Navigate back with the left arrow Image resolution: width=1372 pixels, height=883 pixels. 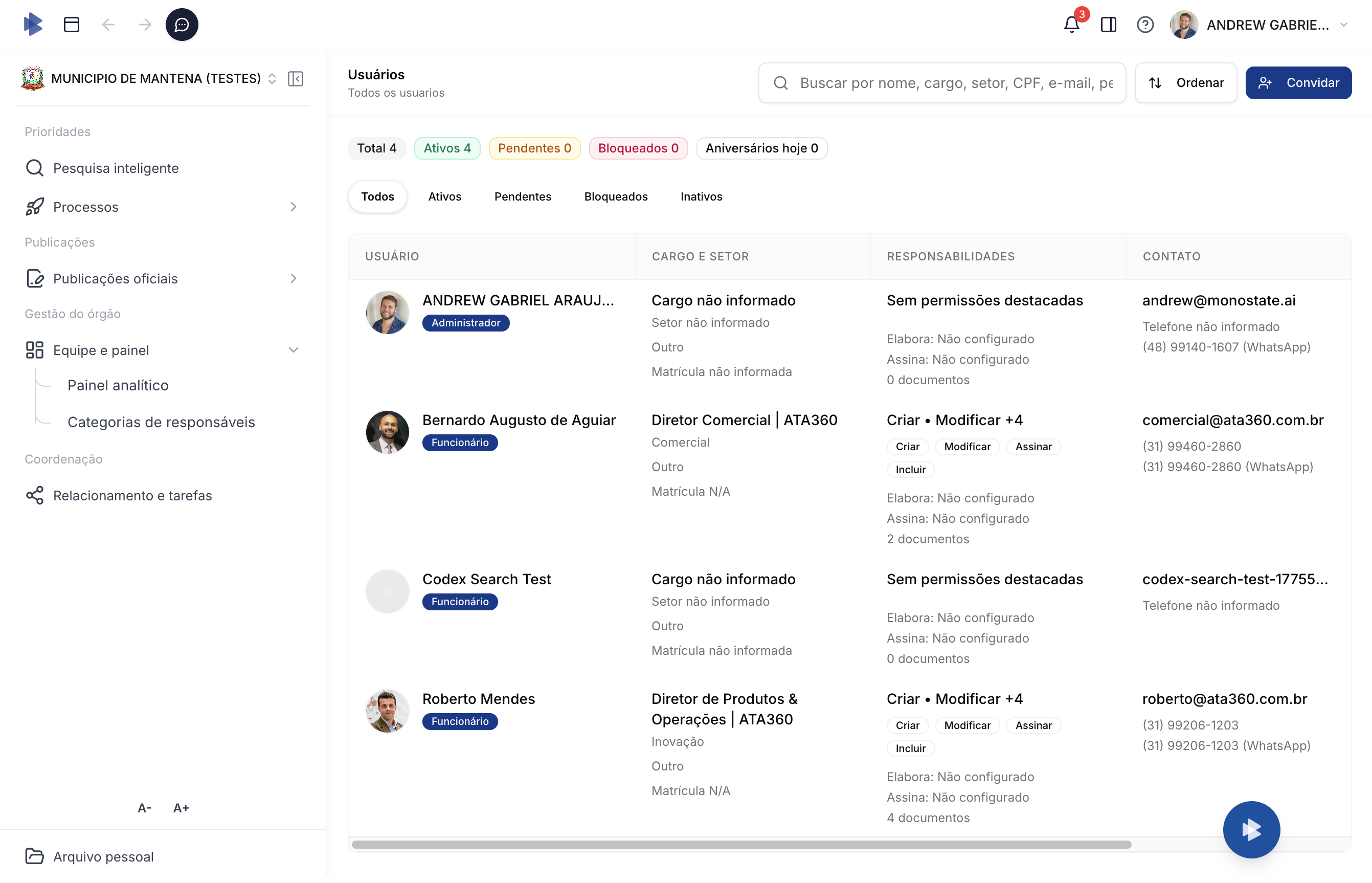click(x=108, y=25)
